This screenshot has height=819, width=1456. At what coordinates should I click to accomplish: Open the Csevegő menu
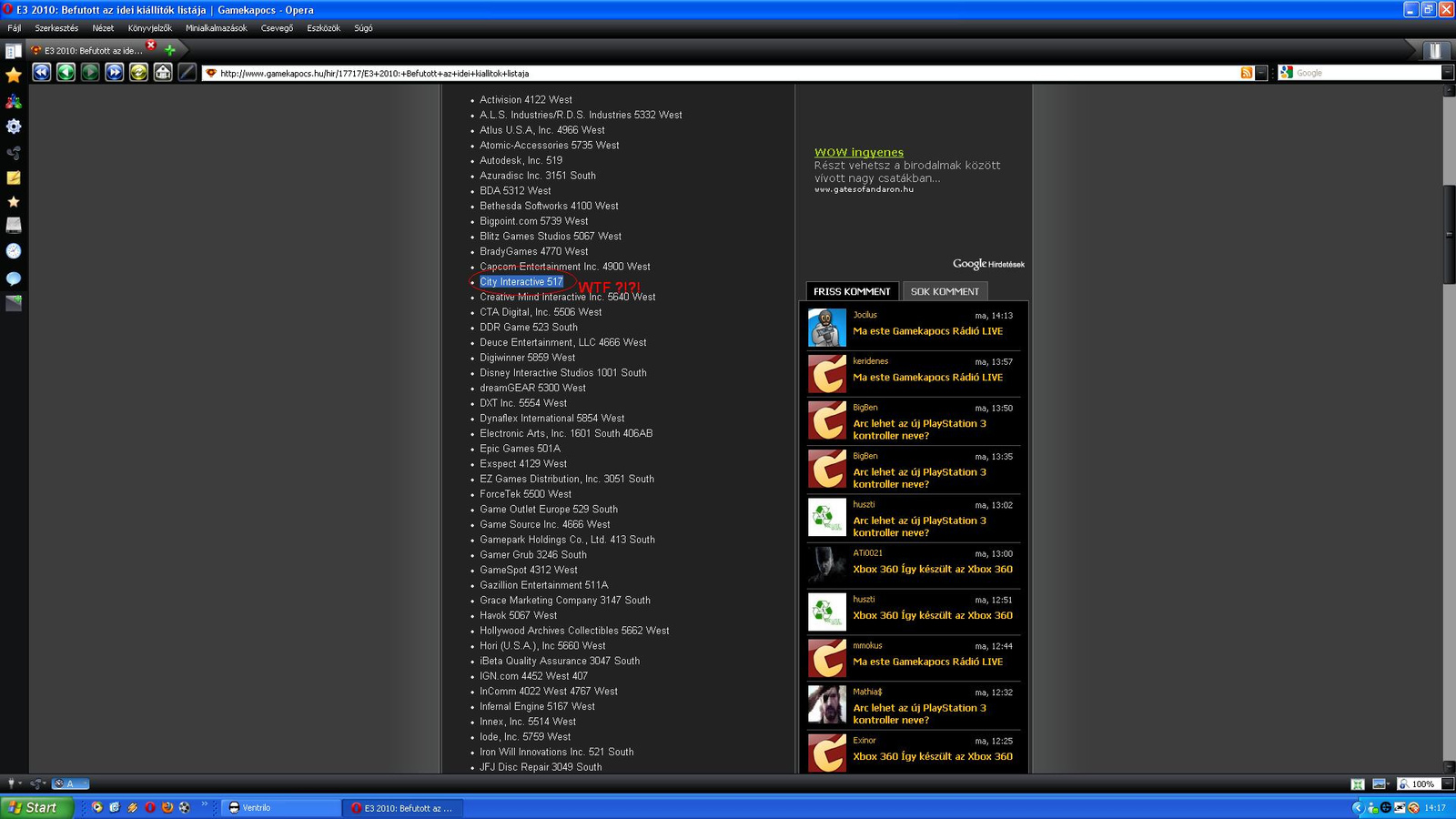pos(277,28)
